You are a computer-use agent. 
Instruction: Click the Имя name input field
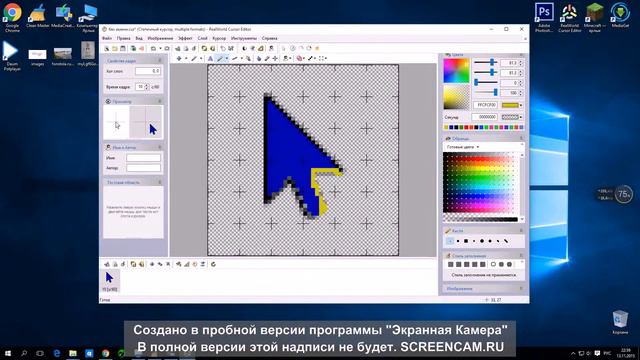[143, 158]
